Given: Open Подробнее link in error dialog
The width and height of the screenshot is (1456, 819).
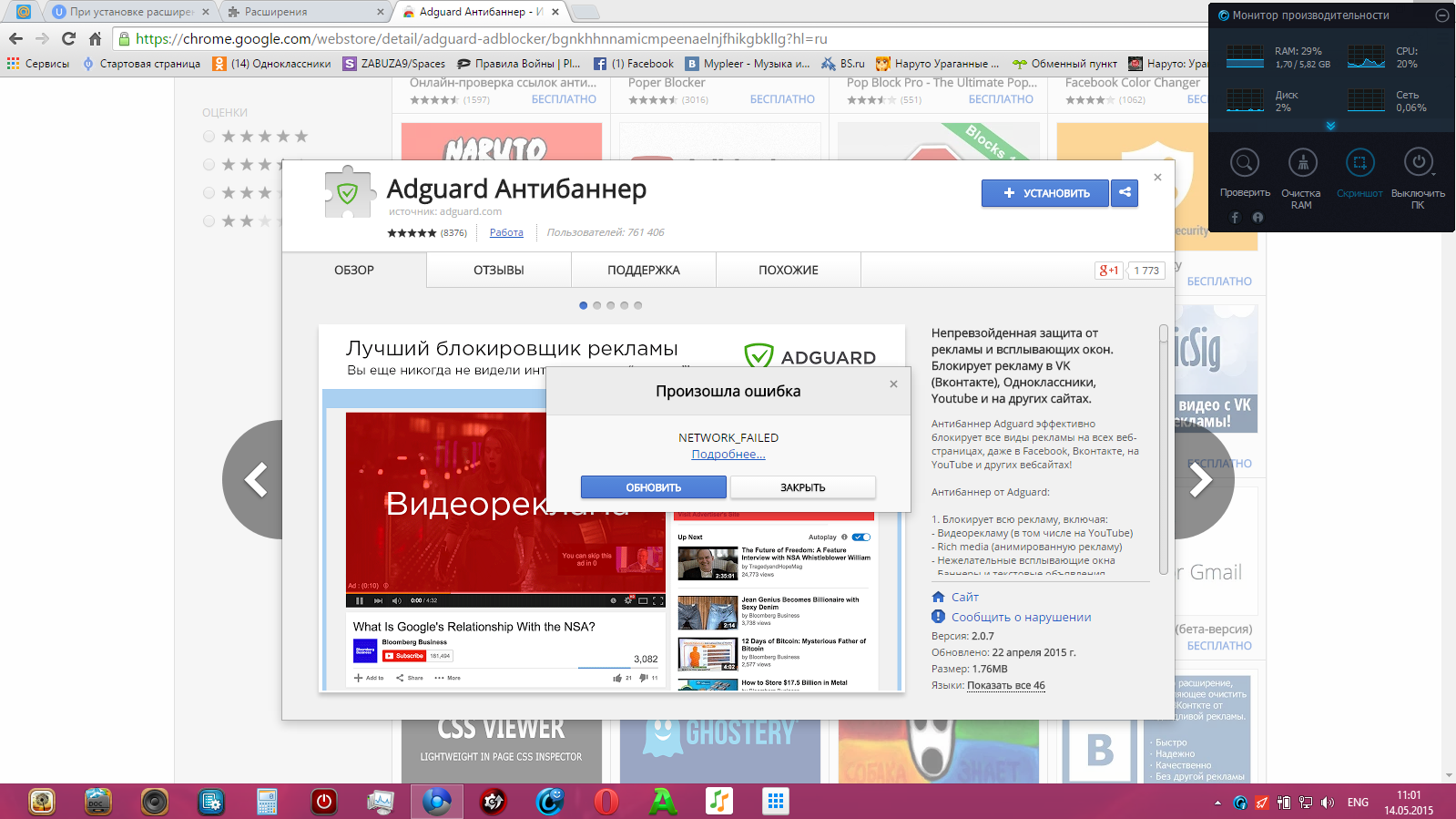Looking at the screenshot, I should click(x=728, y=454).
